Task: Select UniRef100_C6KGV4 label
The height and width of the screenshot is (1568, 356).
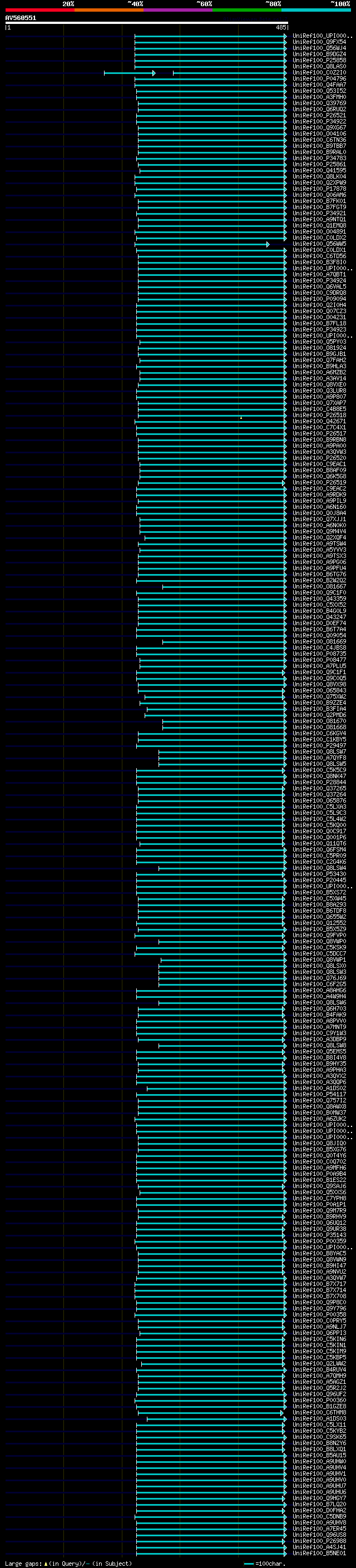Action: 319,733
